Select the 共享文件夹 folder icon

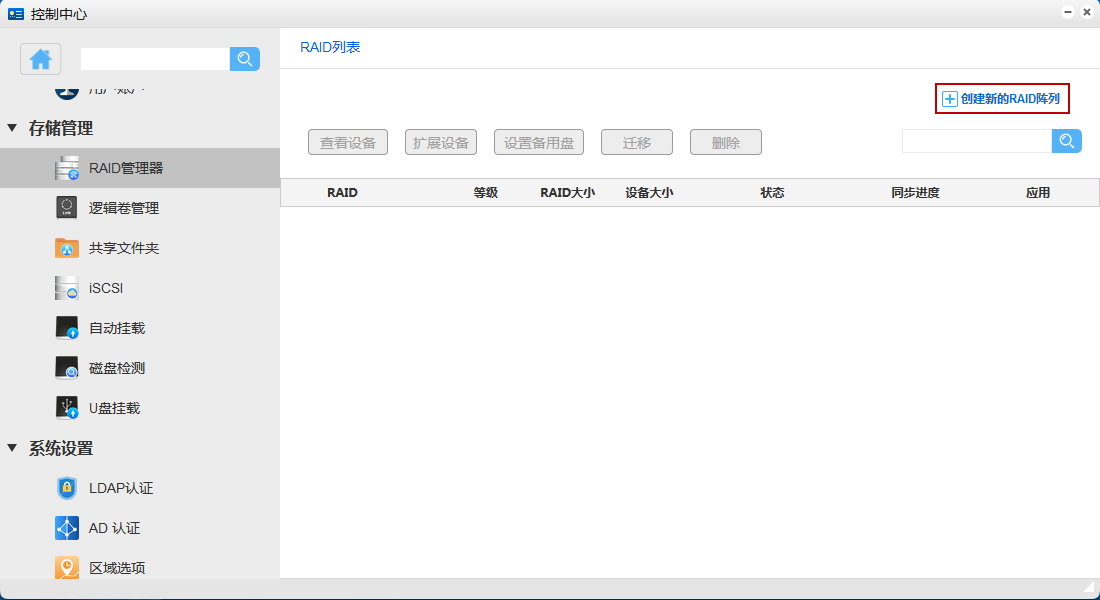67,248
